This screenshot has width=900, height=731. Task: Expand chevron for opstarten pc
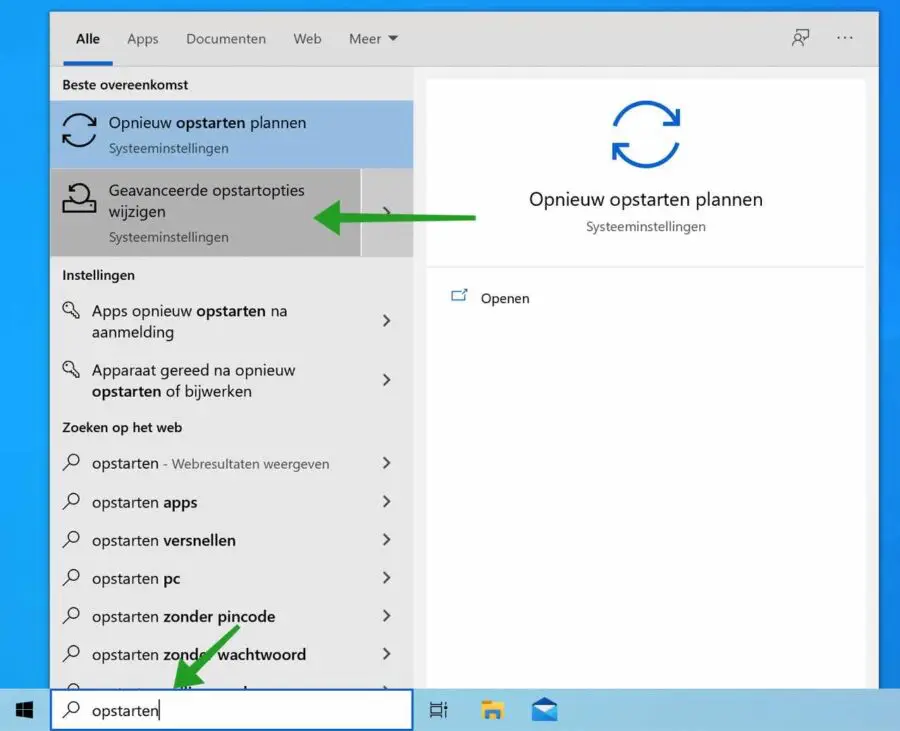[x=387, y=578]
